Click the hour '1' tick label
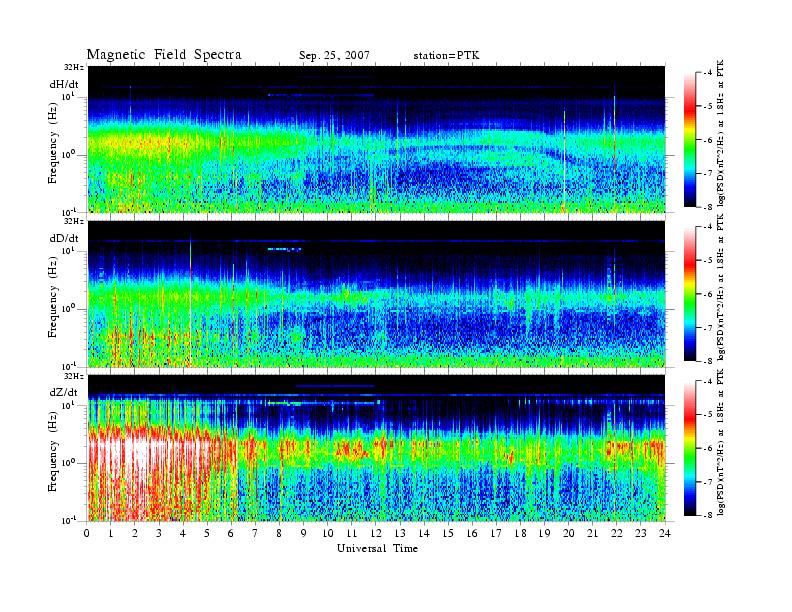 pos(111,534)
